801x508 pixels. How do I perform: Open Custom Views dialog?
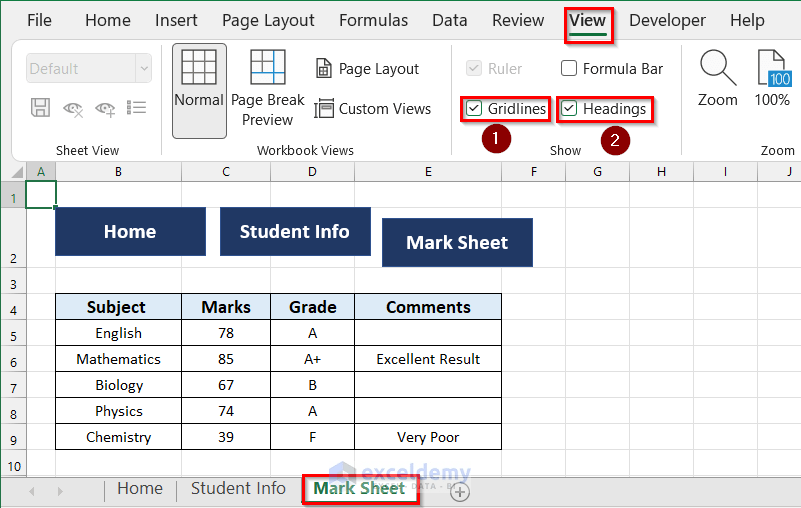coord(372,108)
